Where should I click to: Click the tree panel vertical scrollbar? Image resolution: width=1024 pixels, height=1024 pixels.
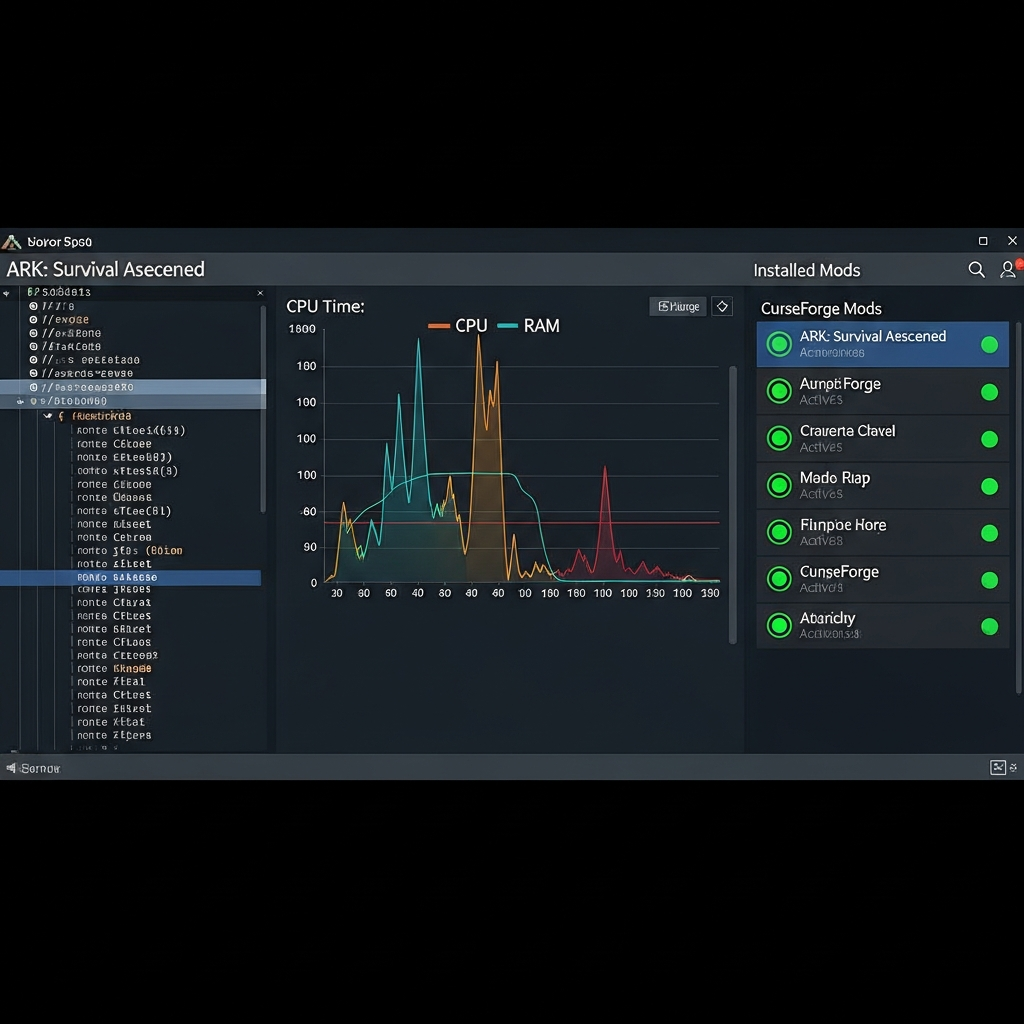click(263, 409)
